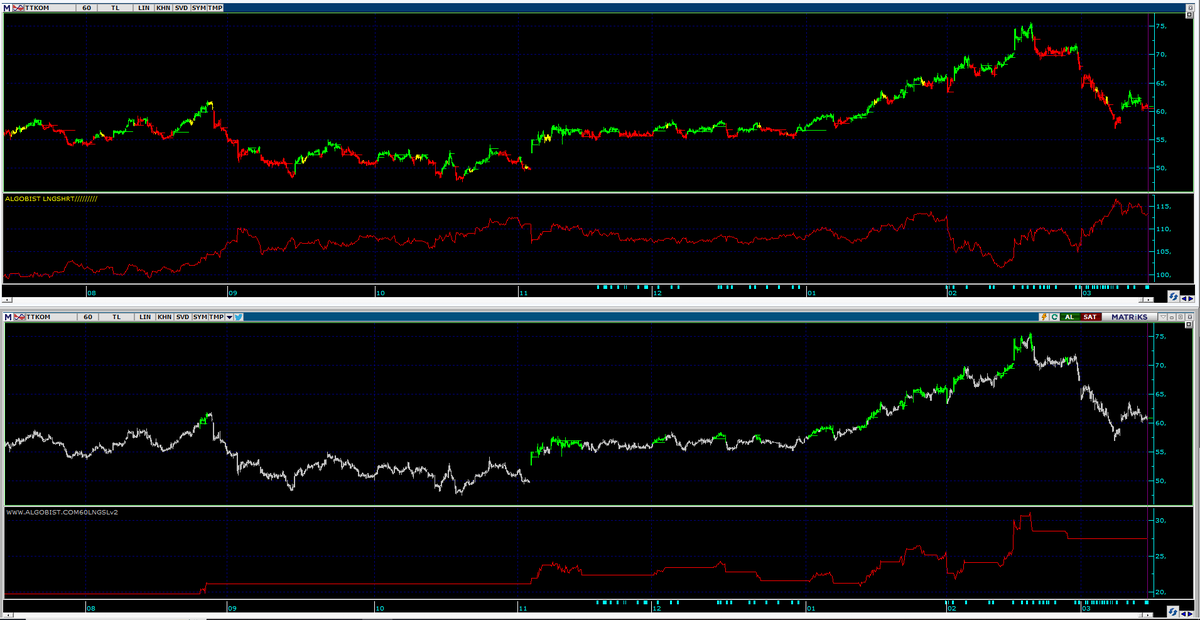1200x620 pixels.
Task: Click the red SAT sell button
Action: [x=1090, y=317]
